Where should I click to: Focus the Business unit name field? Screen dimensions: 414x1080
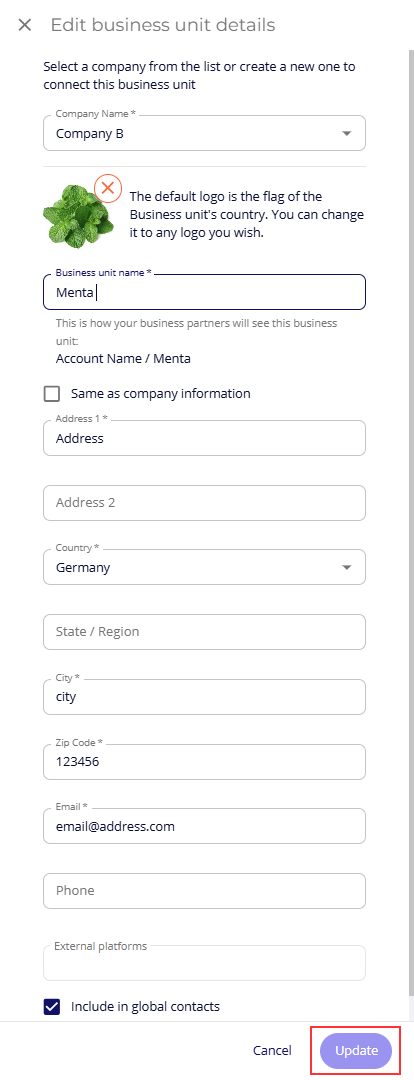204,293
